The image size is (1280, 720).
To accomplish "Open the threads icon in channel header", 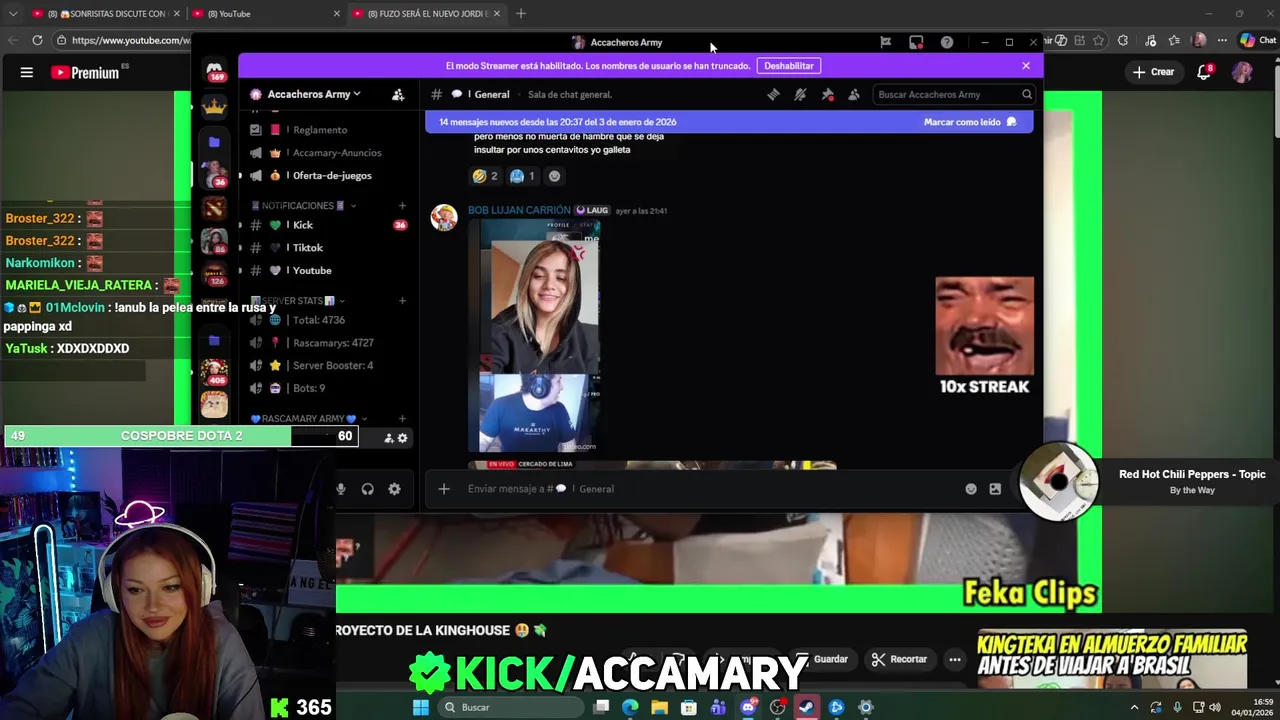I will click(773, 94).
